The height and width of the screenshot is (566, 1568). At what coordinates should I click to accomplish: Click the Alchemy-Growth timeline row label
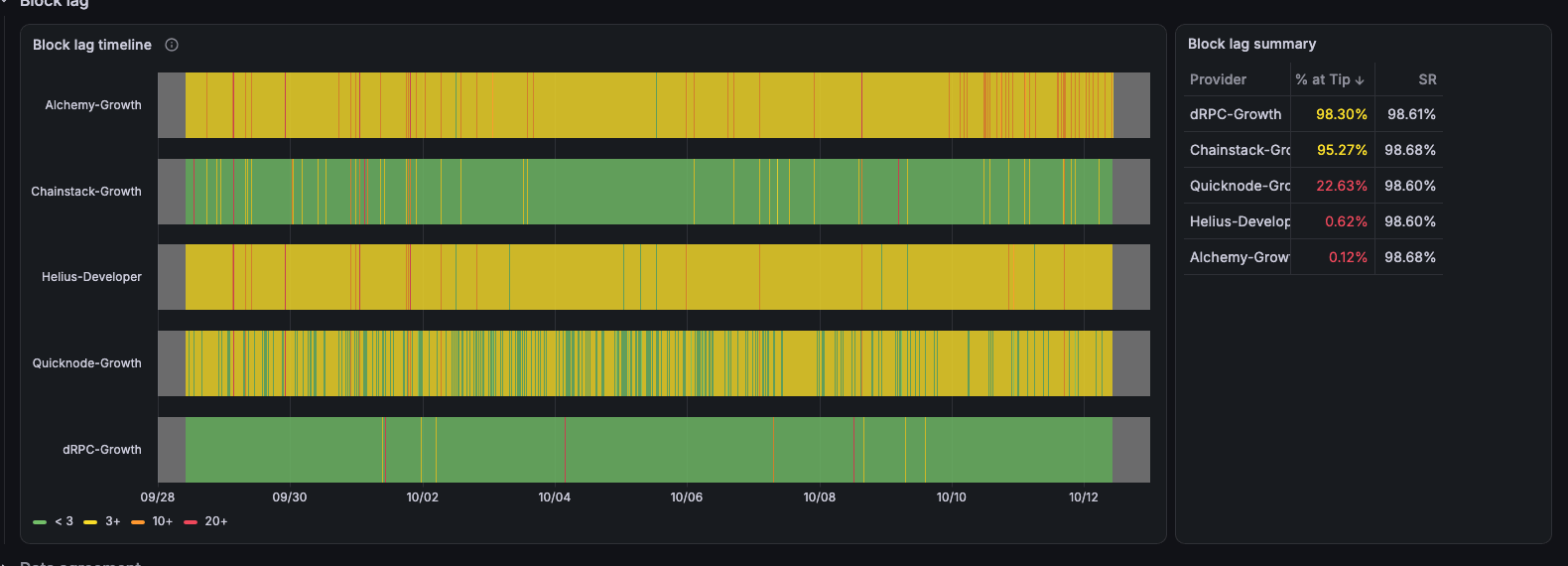tap(93, 105)
